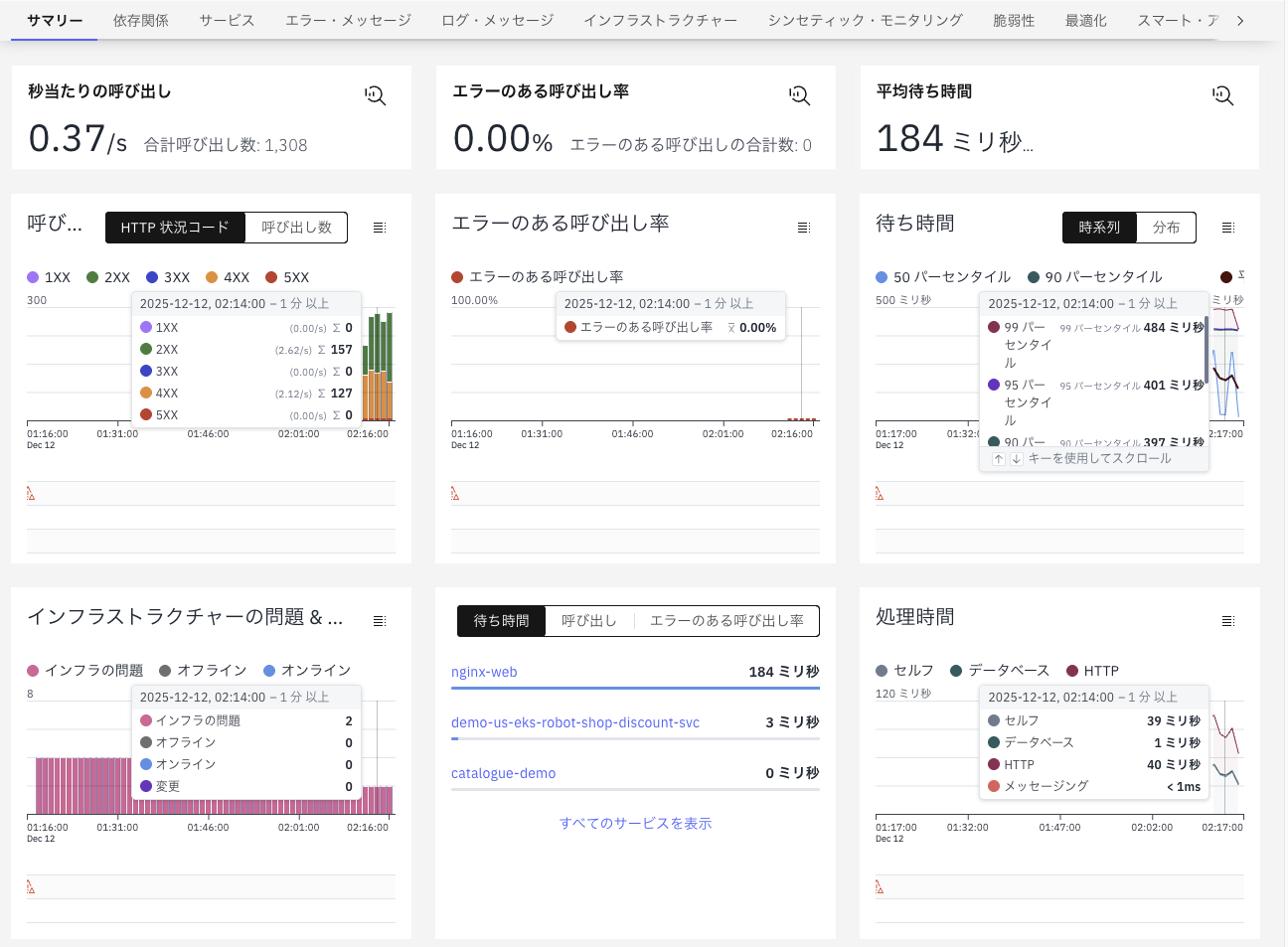Viewport: 1288px width, 947px height.
Task: Open analysis for 秒当たりの呼び出し card
Action: [x=376, y=95]
